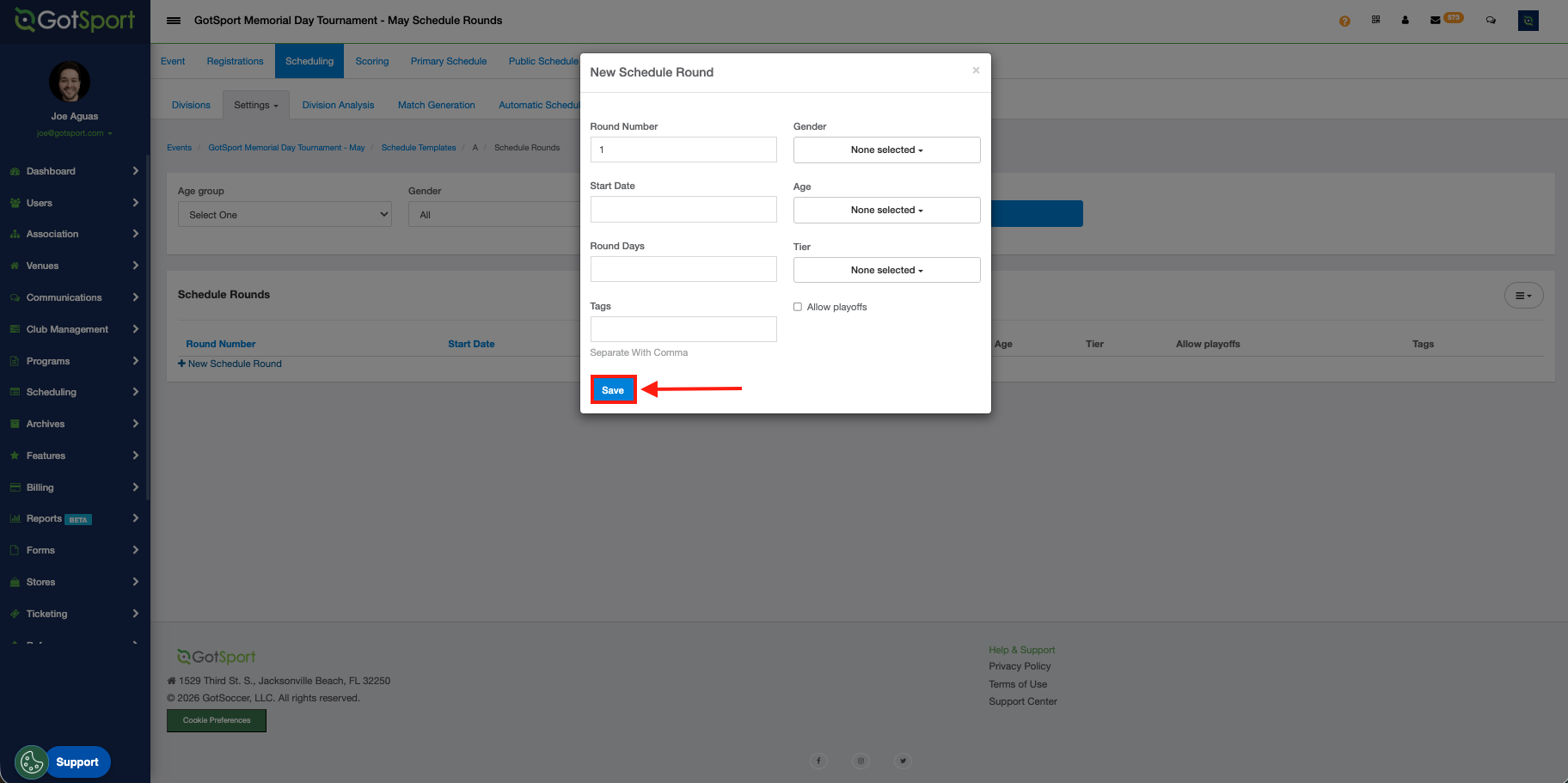Expand the Age group Select One dropdown
This screenshot has height=783, width=1568.
[x=285, y=215]
